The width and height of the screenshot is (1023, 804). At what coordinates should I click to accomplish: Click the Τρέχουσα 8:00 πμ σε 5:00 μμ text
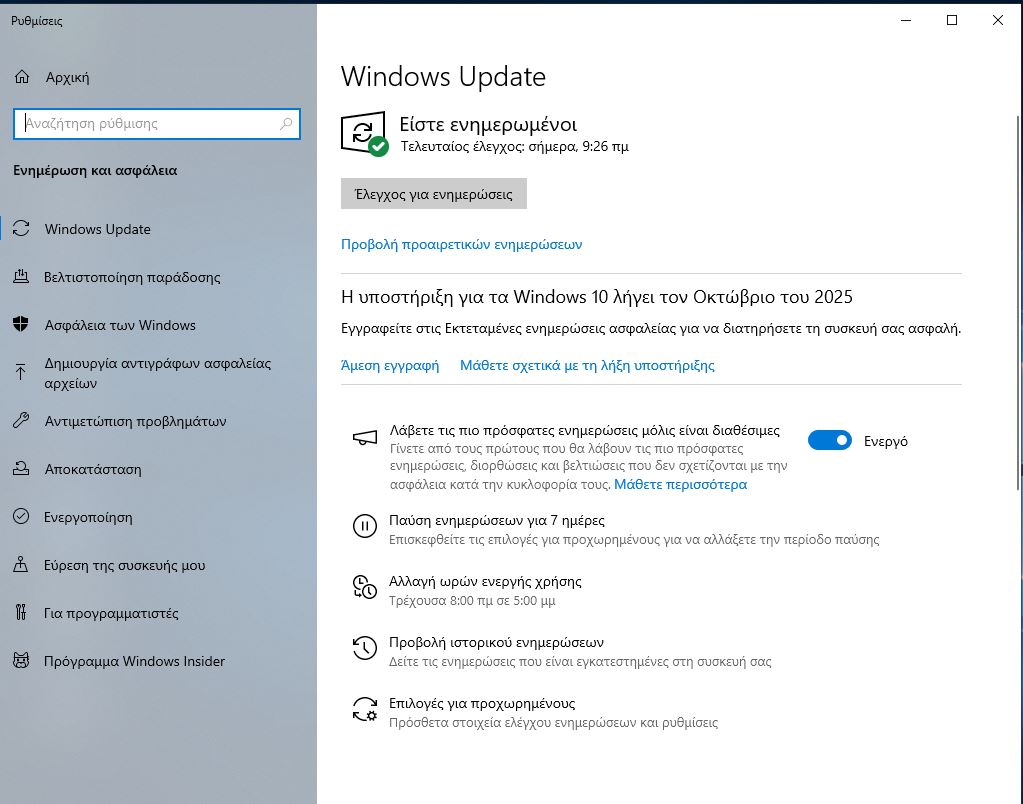[472, 600]
